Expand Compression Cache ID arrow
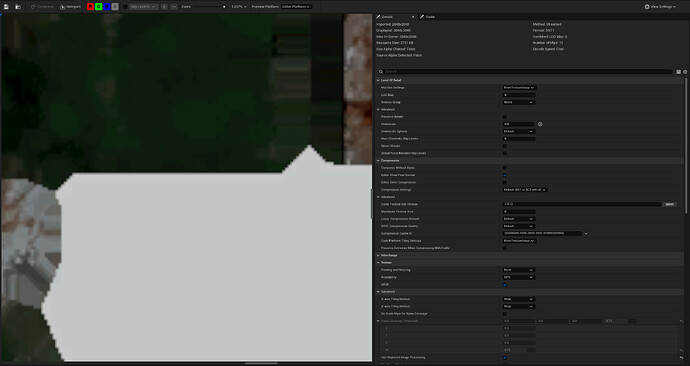 [x=586, y=234]
